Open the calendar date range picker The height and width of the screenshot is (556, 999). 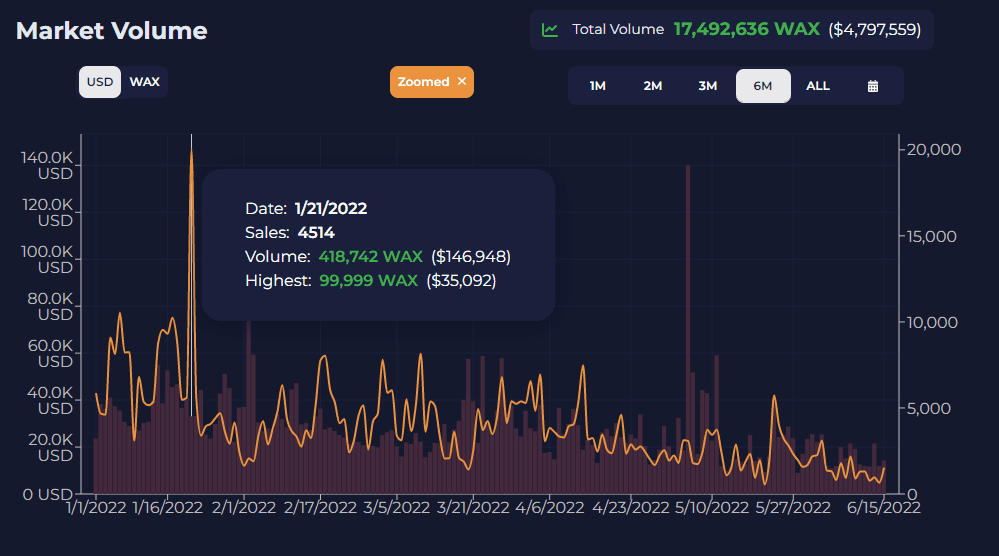[x=872, y=86]
